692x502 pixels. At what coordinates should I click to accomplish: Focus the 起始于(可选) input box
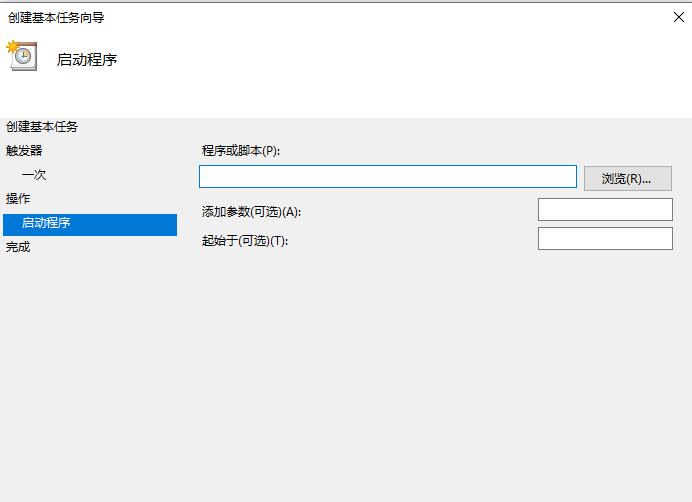coord(605,238)
